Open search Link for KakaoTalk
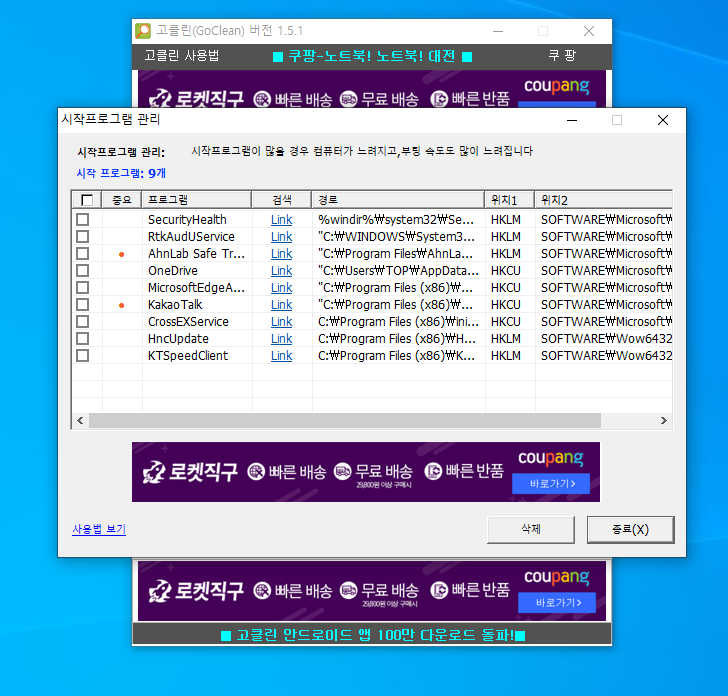 pos(281,305)
